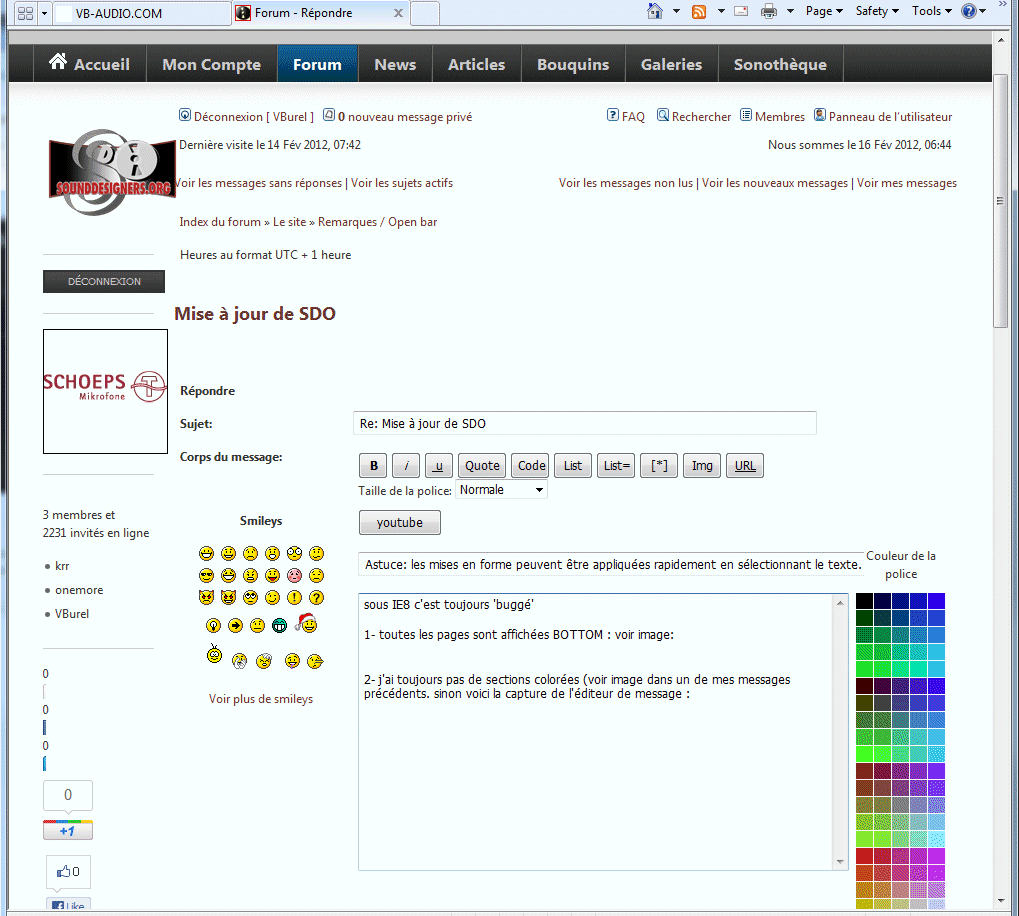
Task: Click the Google +1 button
Action: (x=67, y=831)
